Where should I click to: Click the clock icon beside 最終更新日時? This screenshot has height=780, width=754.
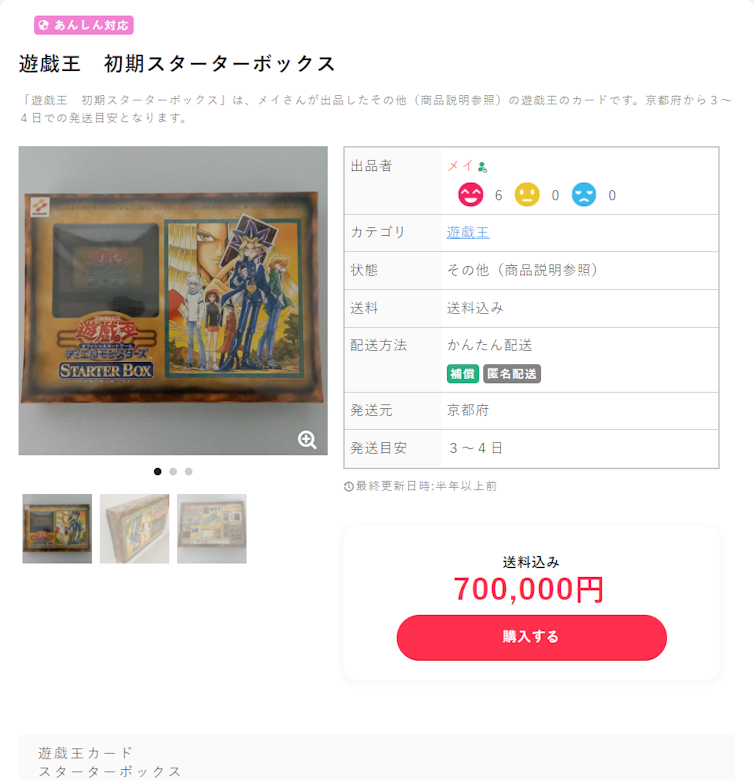coord(349,487)
